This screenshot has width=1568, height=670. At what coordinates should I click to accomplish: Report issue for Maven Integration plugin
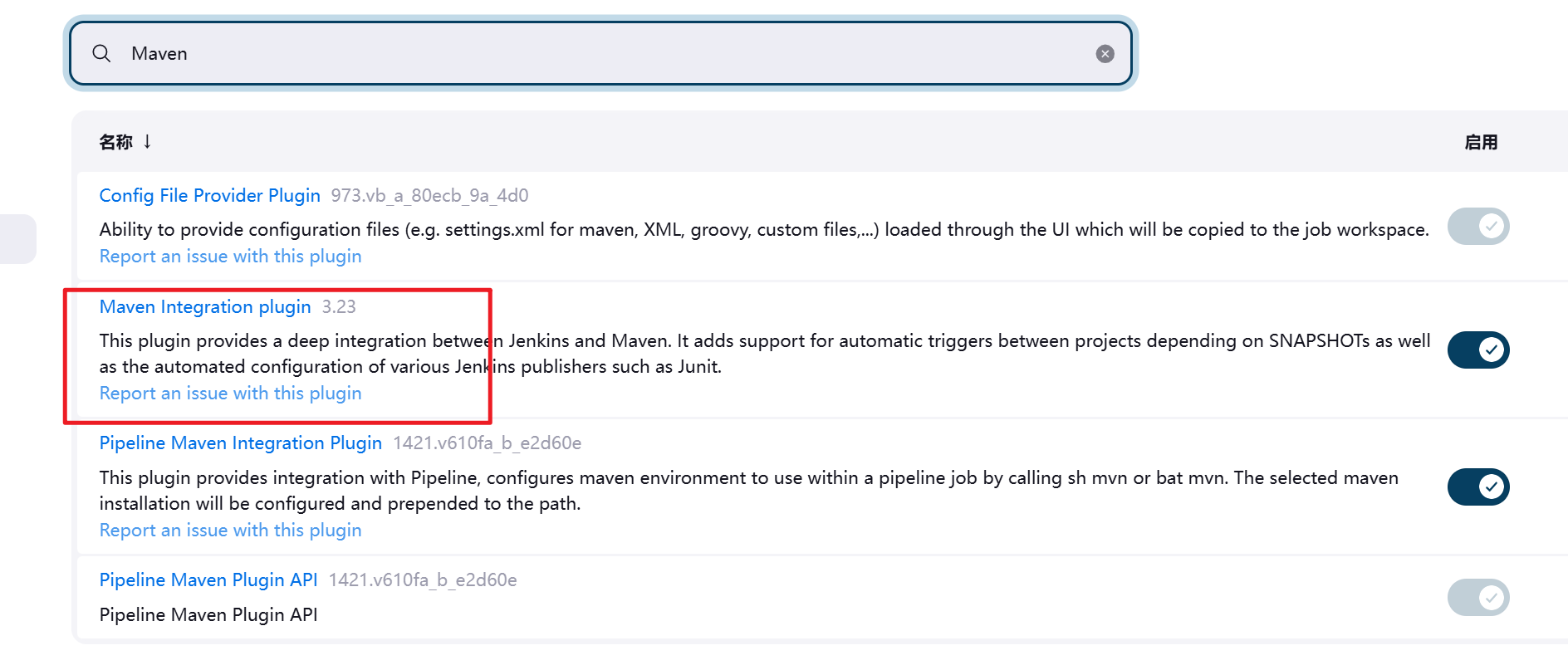coord(230,393)
